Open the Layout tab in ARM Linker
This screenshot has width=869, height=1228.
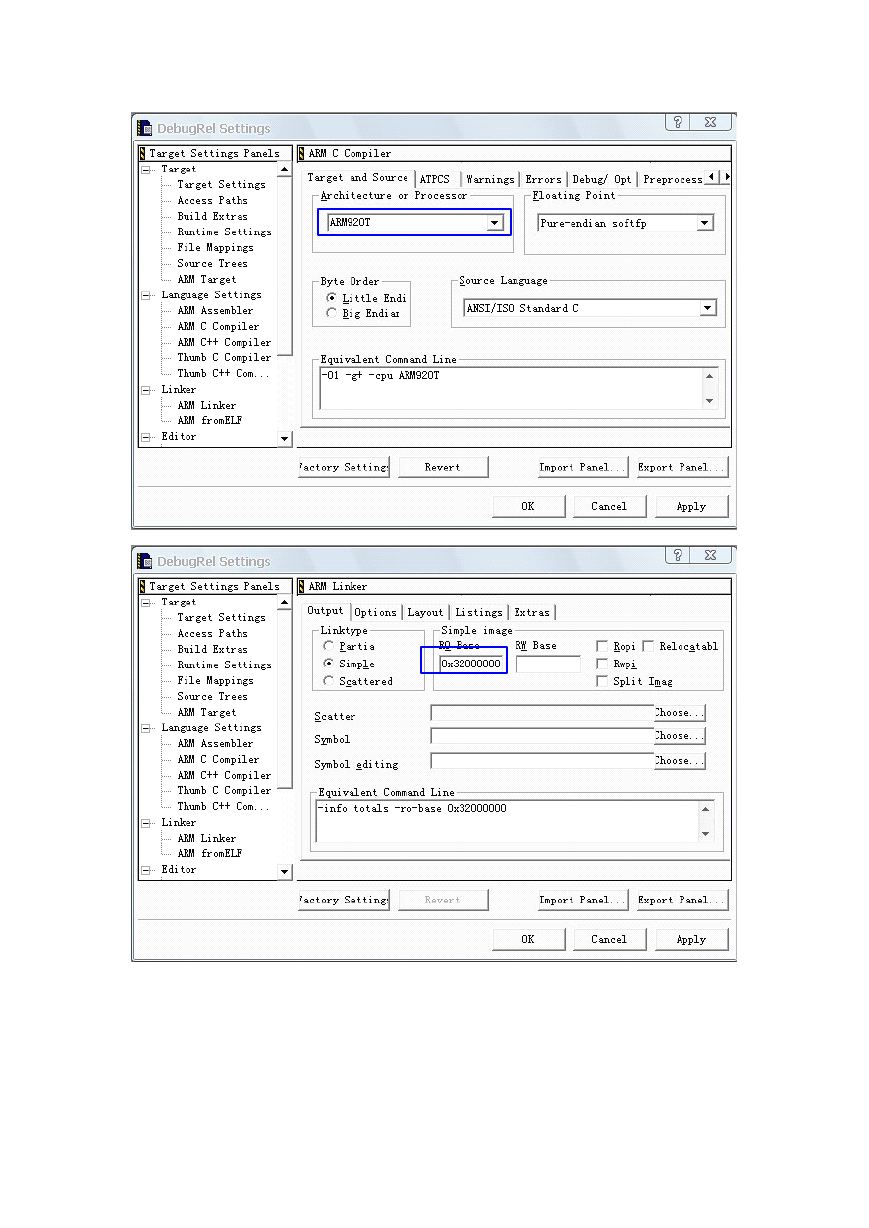[x=425, y=612]
